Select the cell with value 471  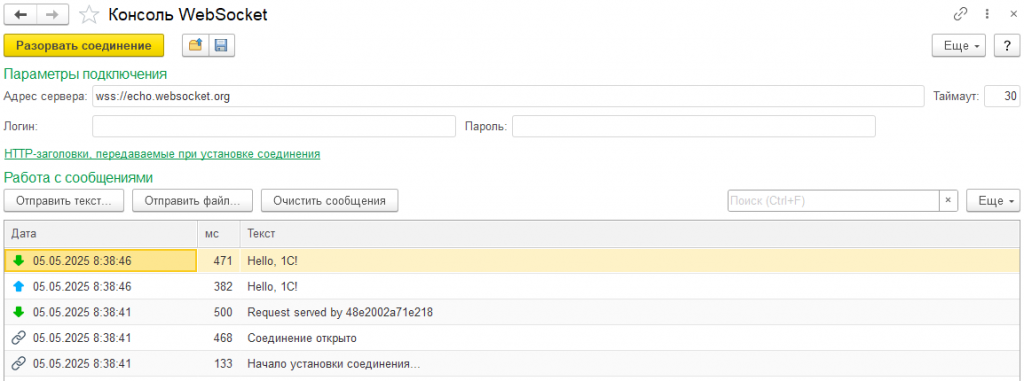(x=219, y=260)
